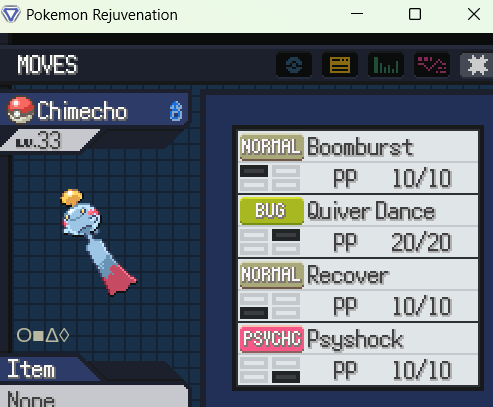Select the Recover move row
Viewport: 493px width, 407px height.
[358, 290]
